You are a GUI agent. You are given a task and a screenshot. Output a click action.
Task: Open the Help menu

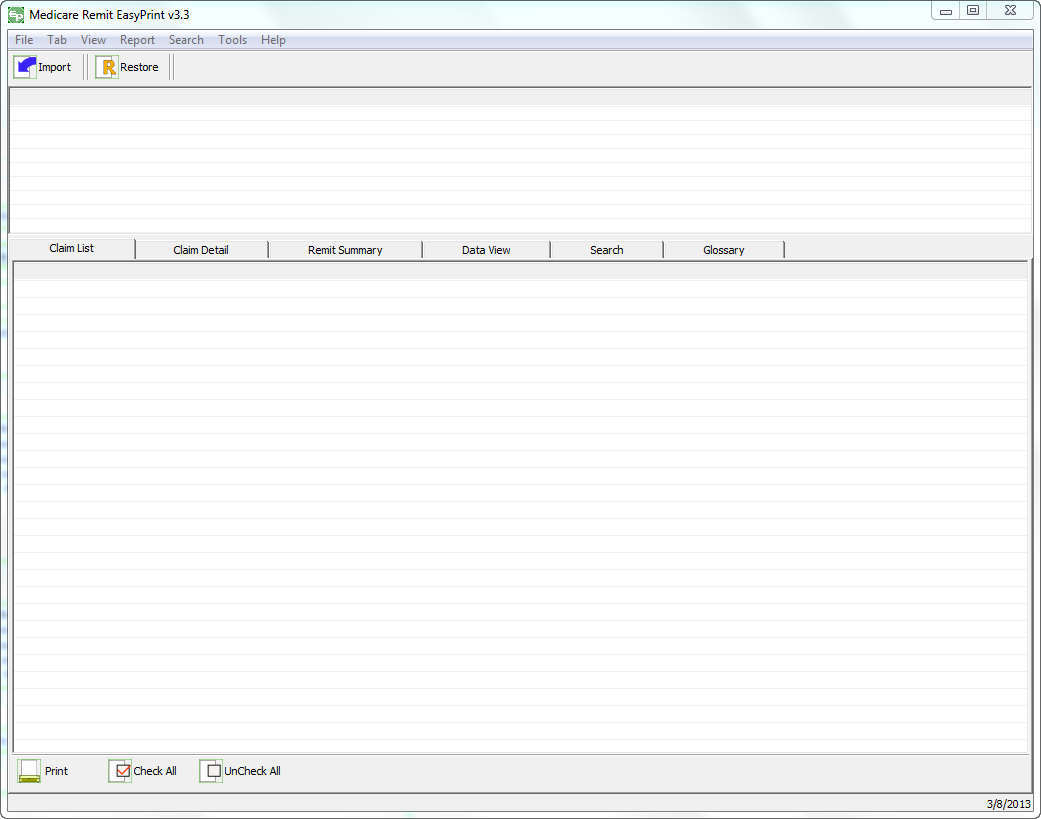click(x=272, y=40)
